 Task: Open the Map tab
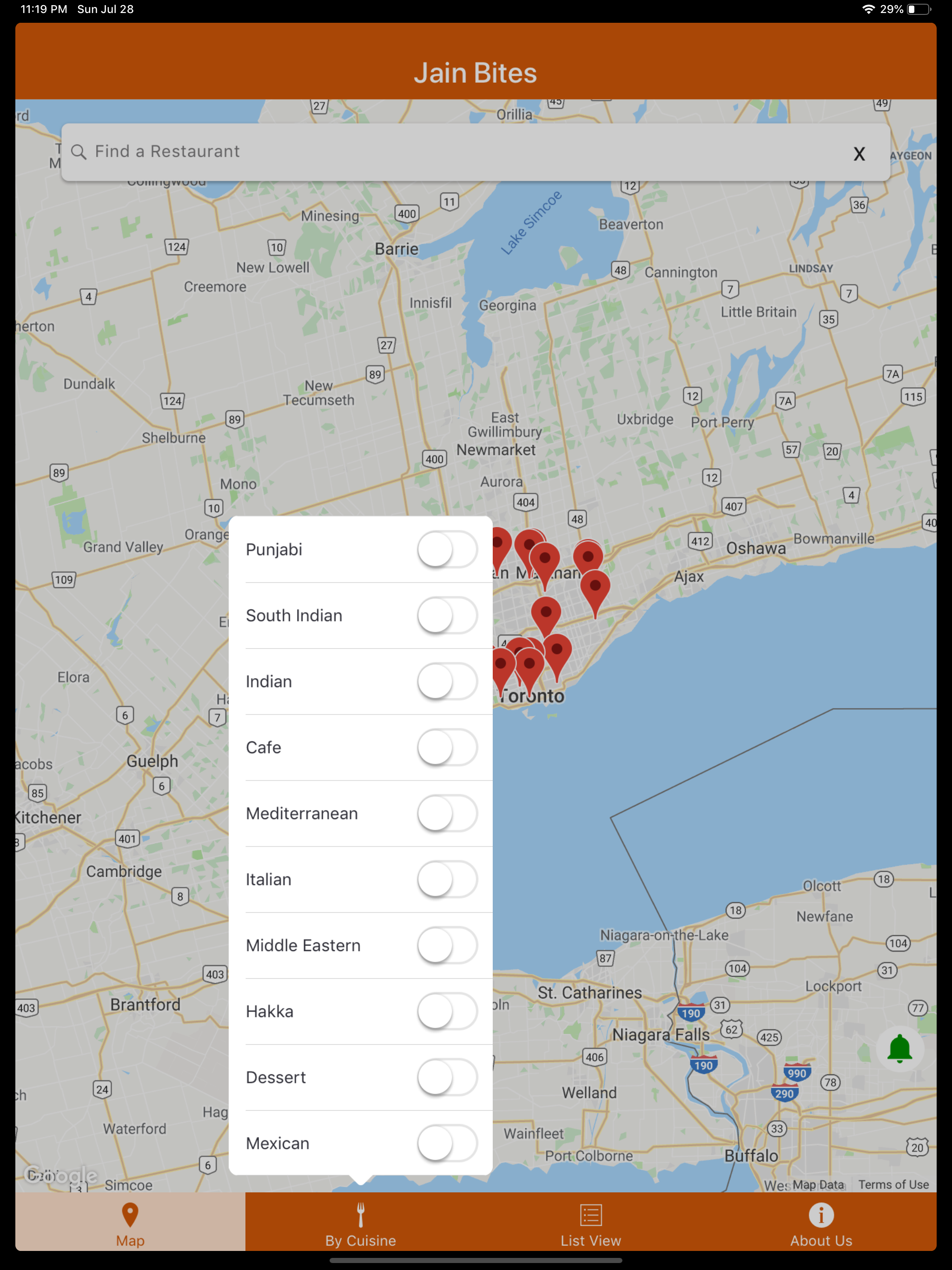[x=130, y=1222]
